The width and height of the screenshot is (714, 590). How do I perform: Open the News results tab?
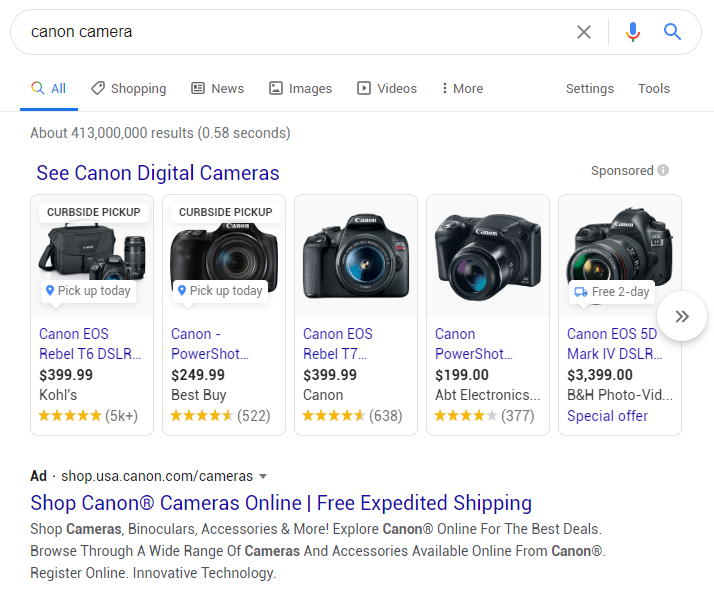pyautogui.click(x=217, y=89)
